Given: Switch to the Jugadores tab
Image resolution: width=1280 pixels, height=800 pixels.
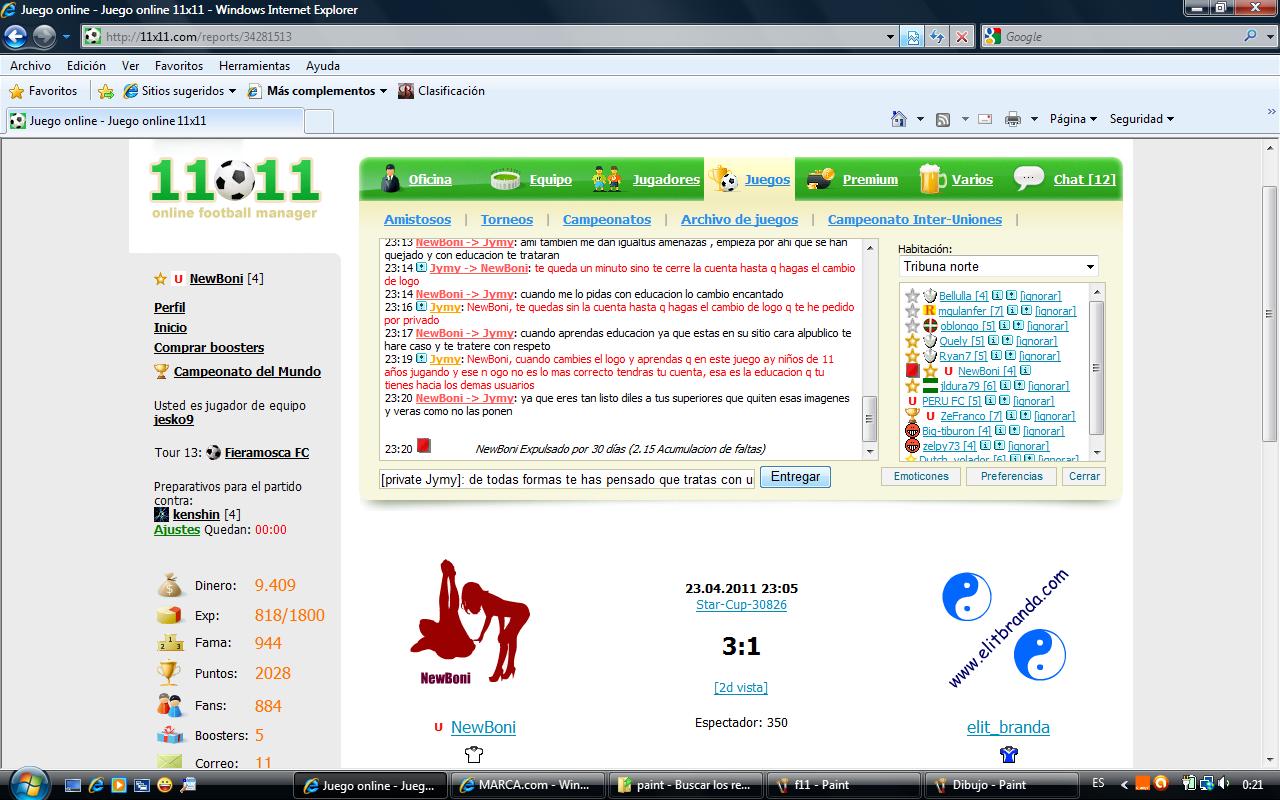Looking at the screenshot, I should coord(665,180).
